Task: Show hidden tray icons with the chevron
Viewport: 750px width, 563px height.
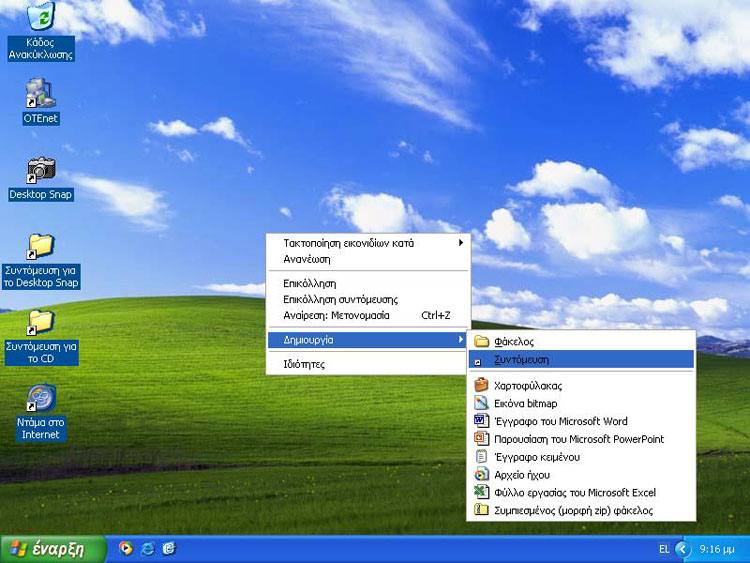Action: click(683, 549)
